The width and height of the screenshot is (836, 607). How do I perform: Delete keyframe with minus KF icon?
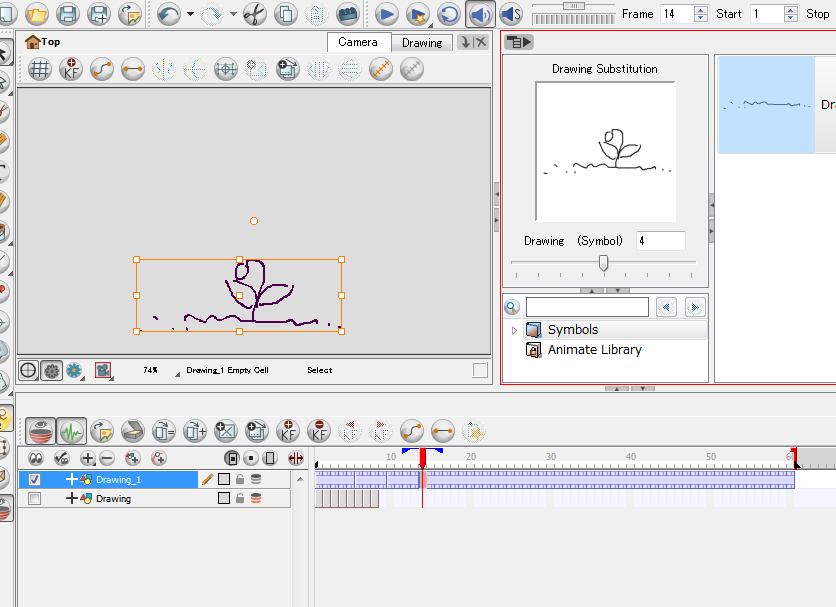(319, 432)
